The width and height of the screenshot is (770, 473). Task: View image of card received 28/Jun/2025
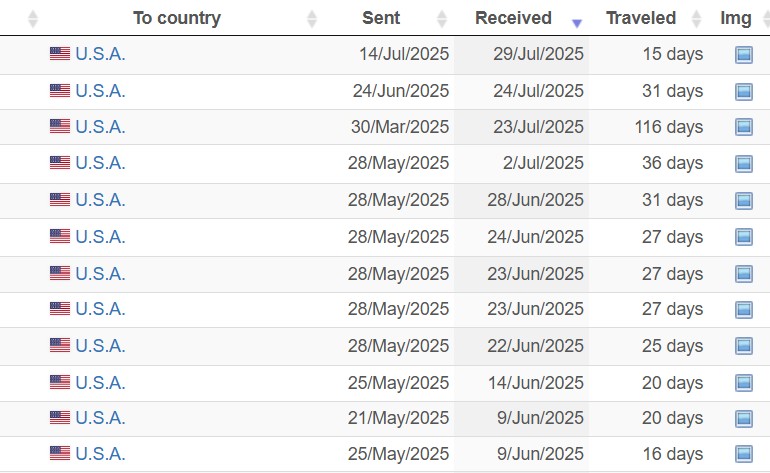pyautogui.click(x=743, y=200)
